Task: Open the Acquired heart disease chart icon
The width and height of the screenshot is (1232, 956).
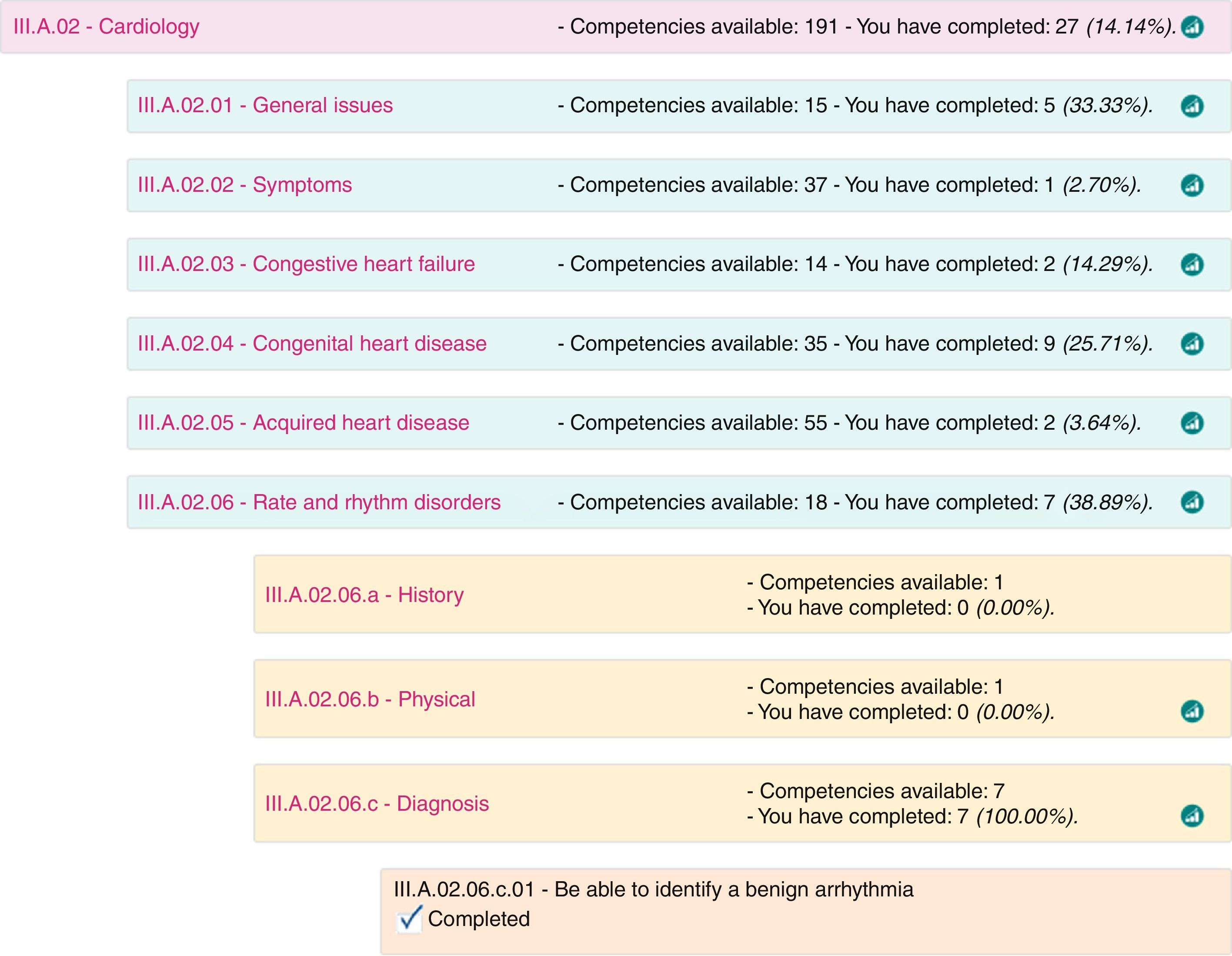Action: pos(1192,423)
